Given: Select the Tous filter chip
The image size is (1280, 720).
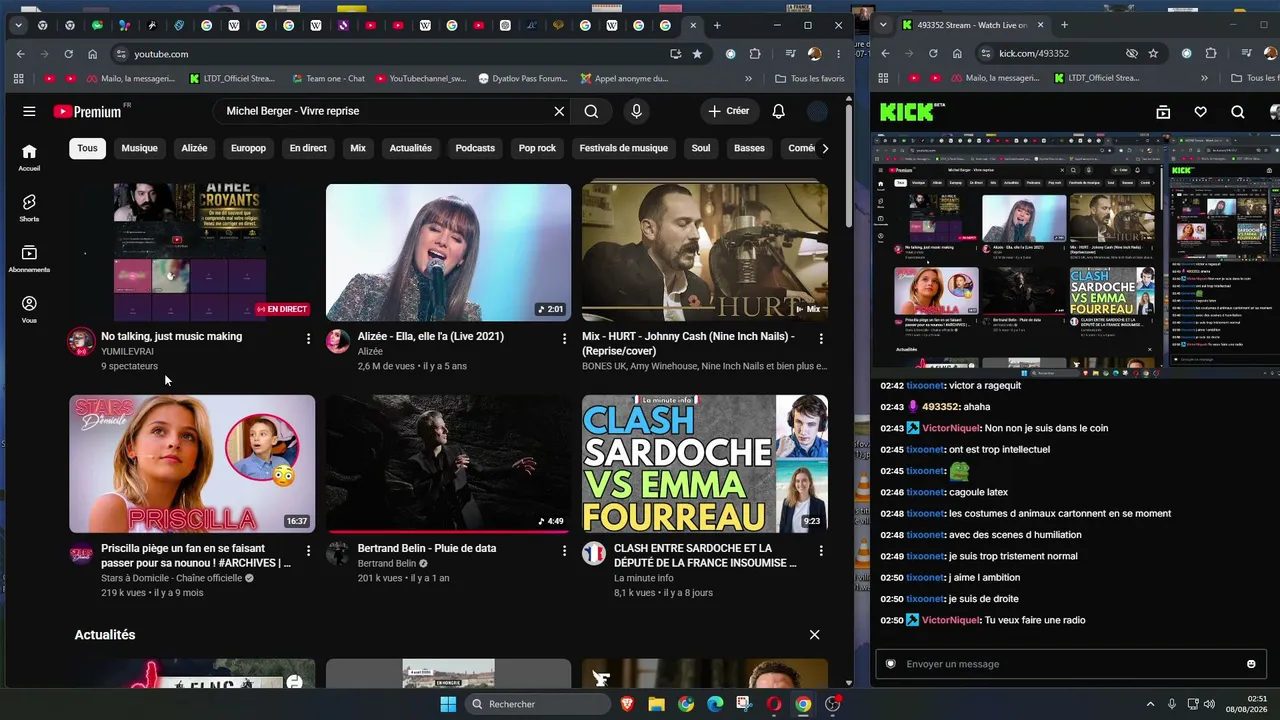Looking at the screenshot, I should 88,148.
